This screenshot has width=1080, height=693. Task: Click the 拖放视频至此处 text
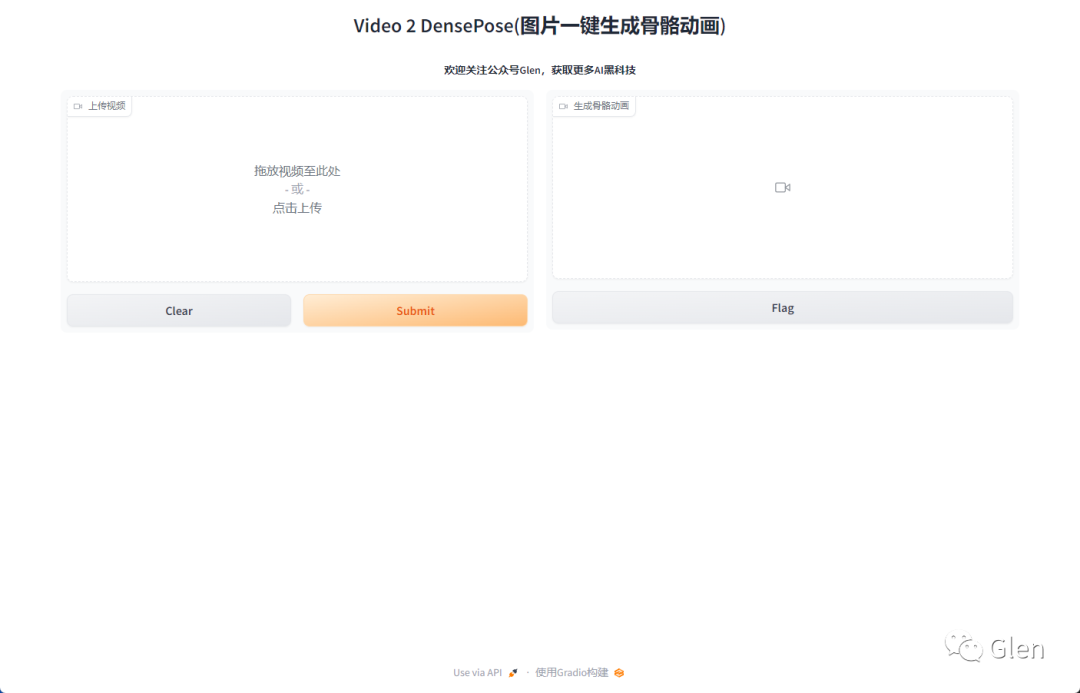coord(297,171)
